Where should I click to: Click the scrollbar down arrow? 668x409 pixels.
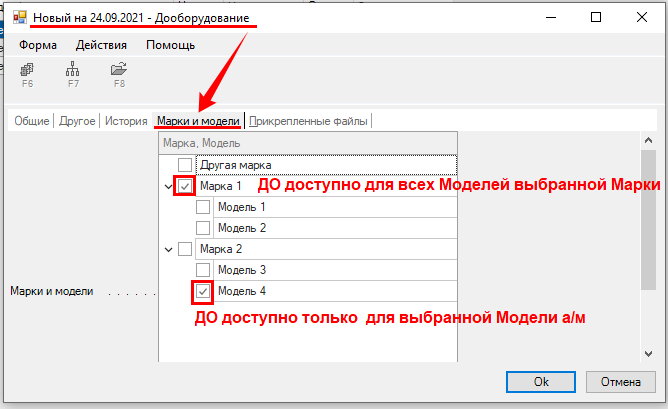(x=648, y=352)
